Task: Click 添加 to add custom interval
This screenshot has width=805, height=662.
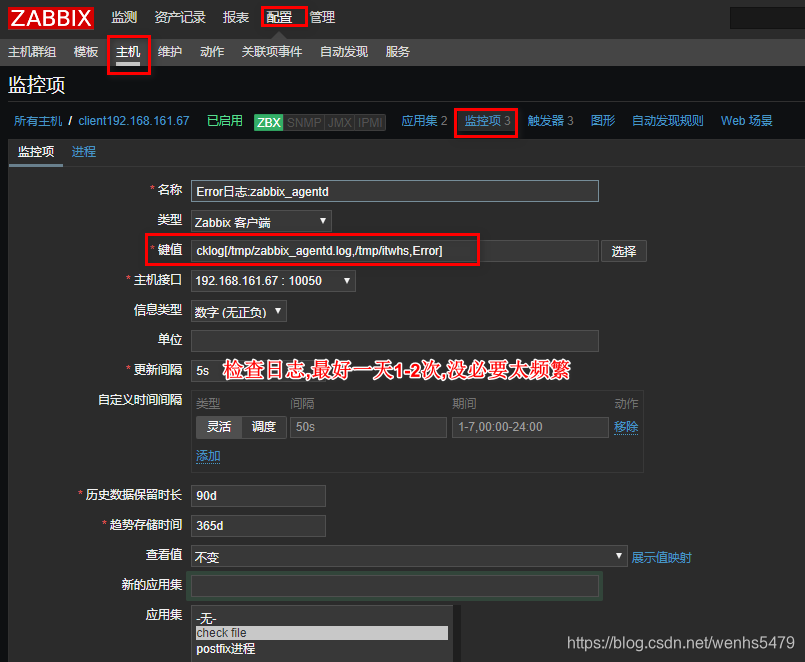Action: pos(208,456)
